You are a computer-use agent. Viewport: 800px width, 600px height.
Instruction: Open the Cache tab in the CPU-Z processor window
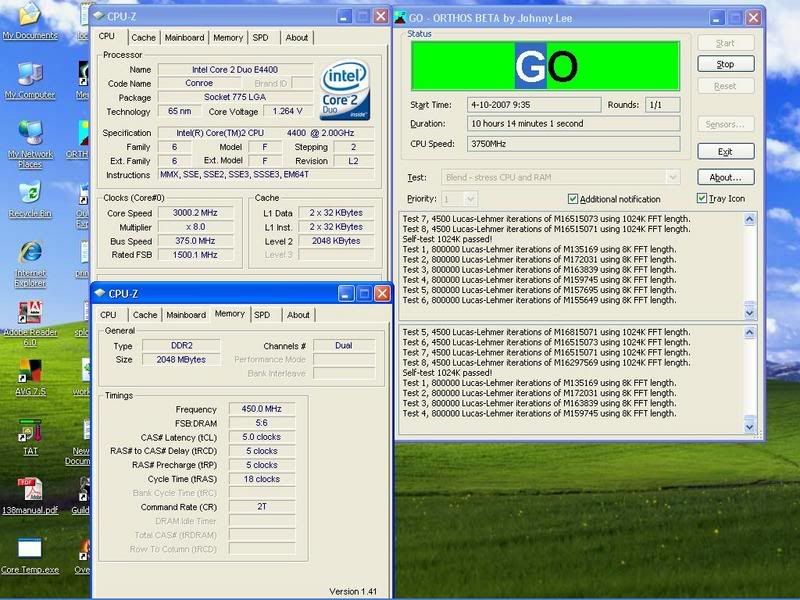pyautogui.click(x=143, y=38)
